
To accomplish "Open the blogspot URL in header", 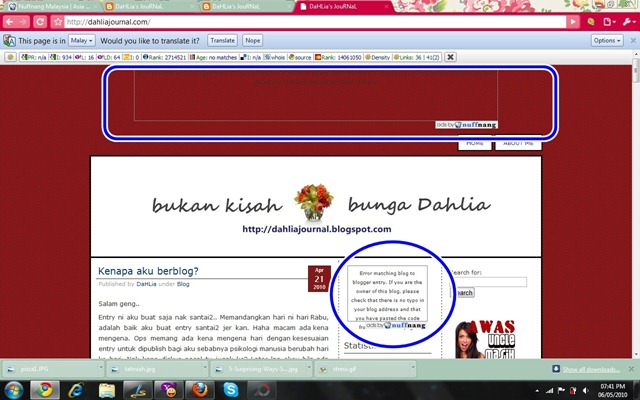I will 317,229.
